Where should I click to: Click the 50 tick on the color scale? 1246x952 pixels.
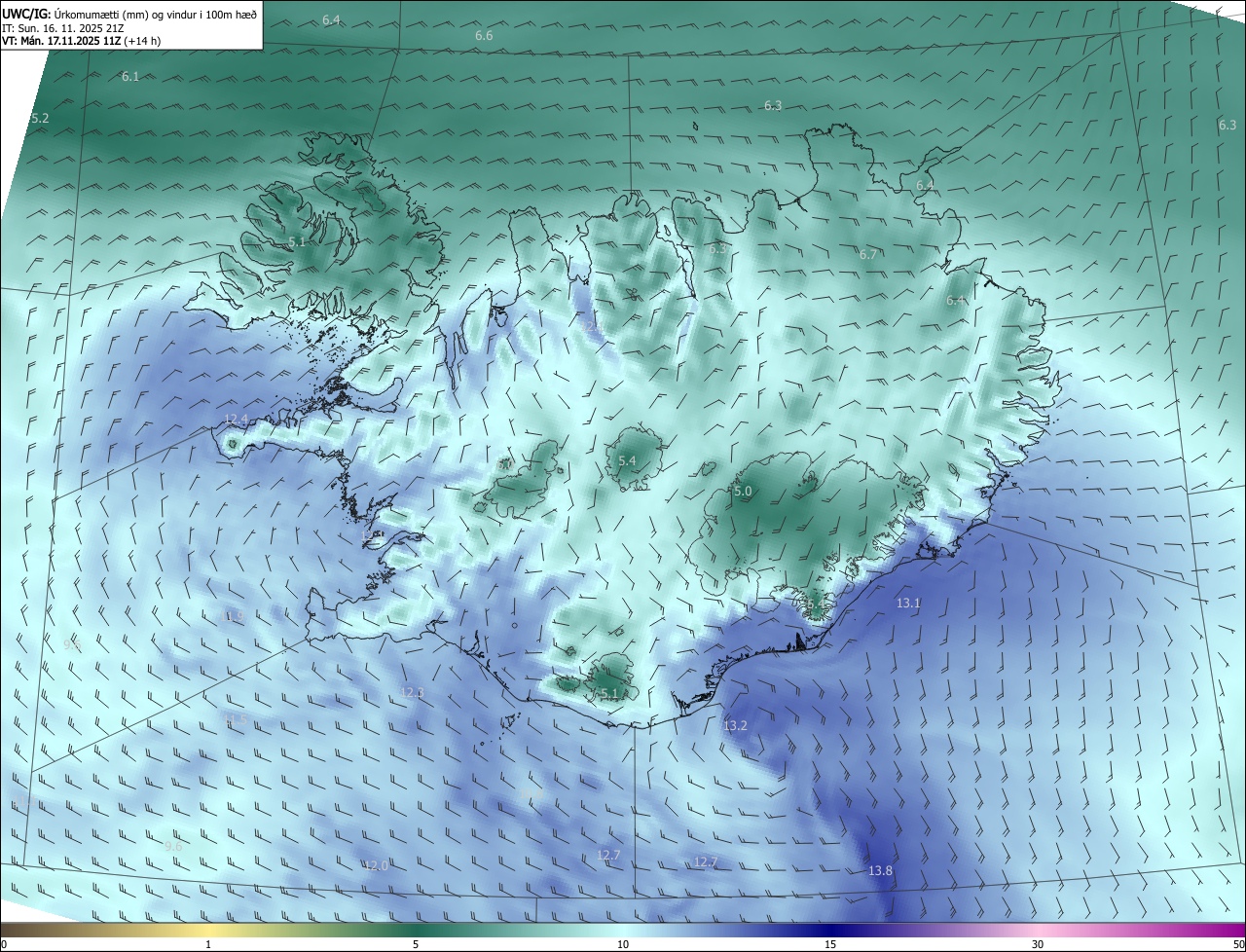[x=1238, y=945]
